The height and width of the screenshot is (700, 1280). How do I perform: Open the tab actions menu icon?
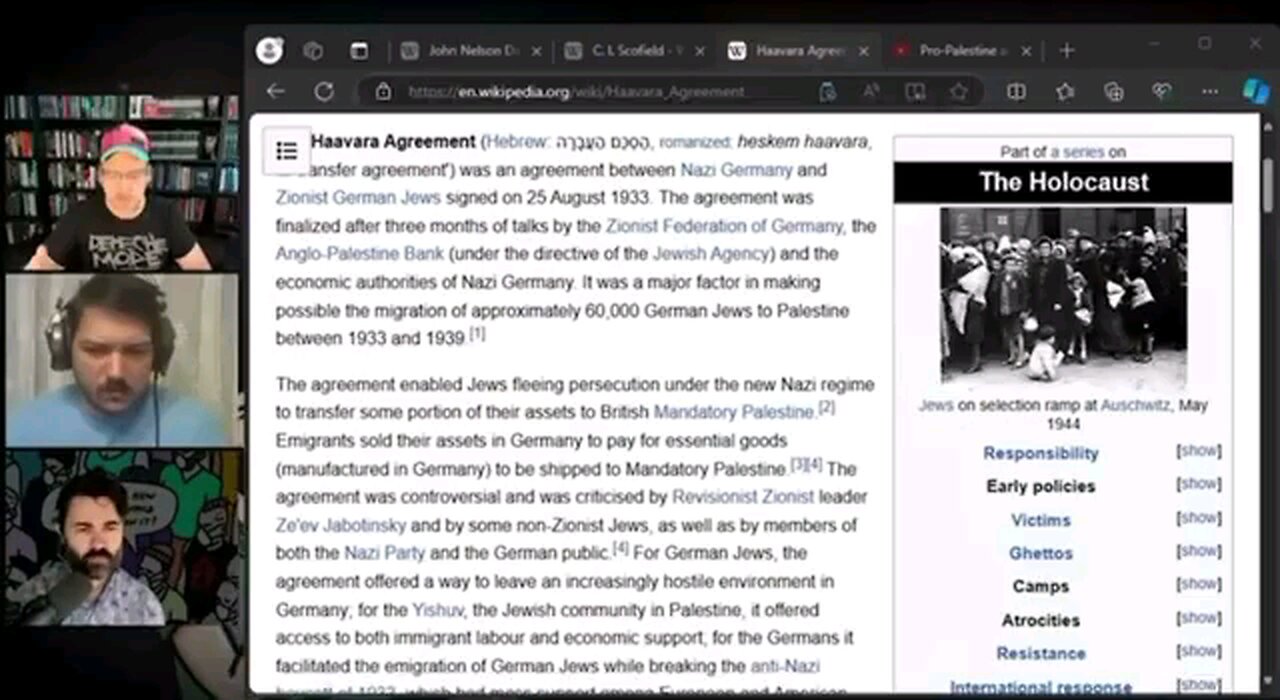(x=360, y=51)
